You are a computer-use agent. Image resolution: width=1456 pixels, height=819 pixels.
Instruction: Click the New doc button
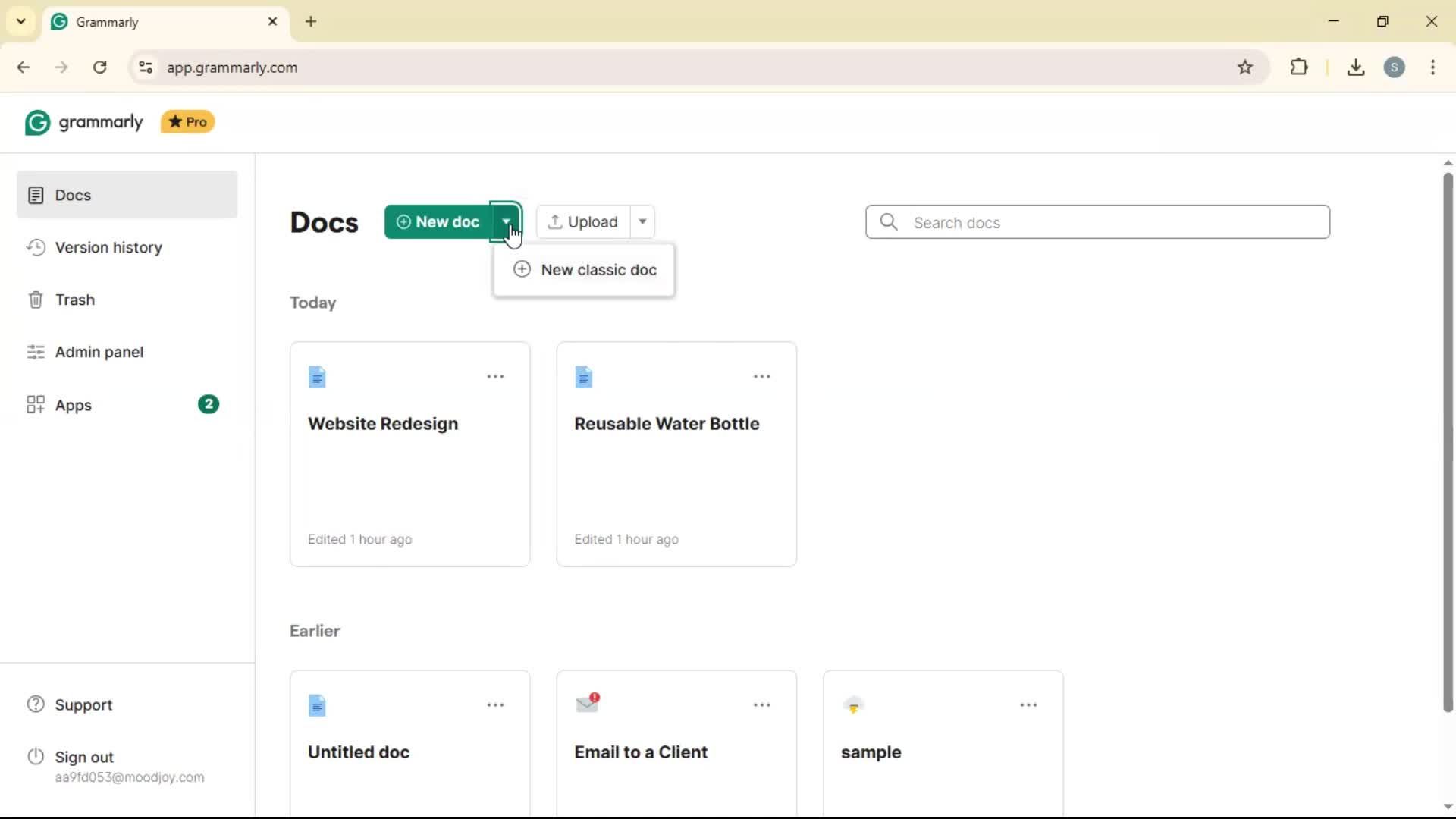click(x=438, y=221)
